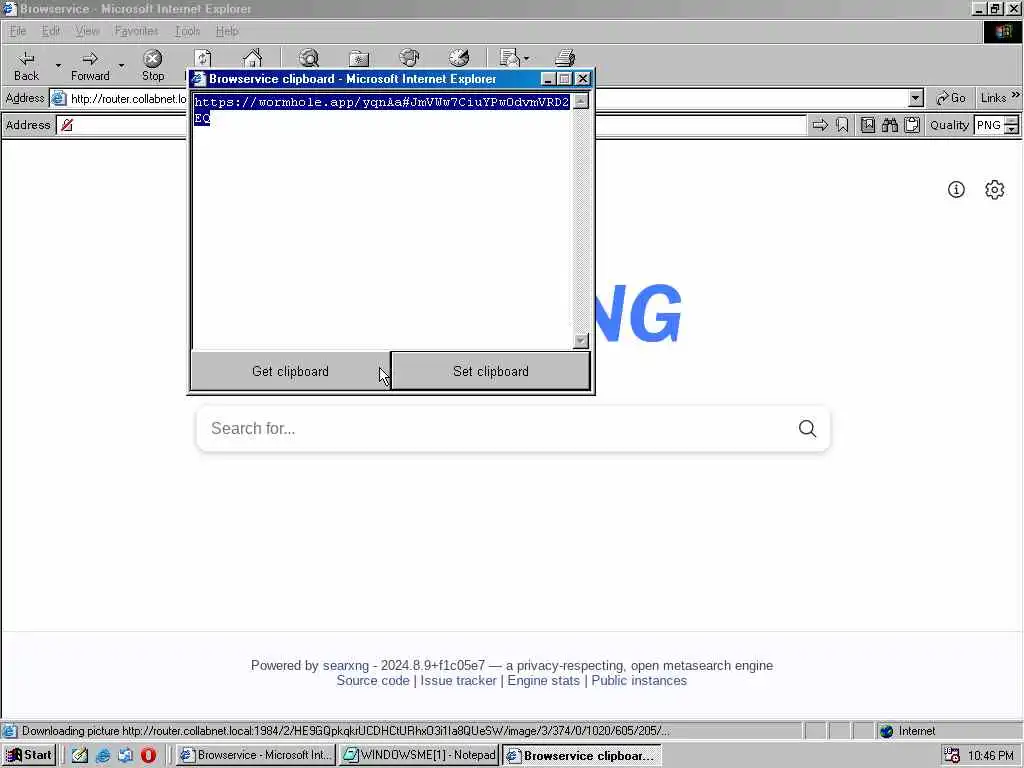This screenshot has width=1024, height=768.
Task: Open the Public instances link
Action: (639, 680)
